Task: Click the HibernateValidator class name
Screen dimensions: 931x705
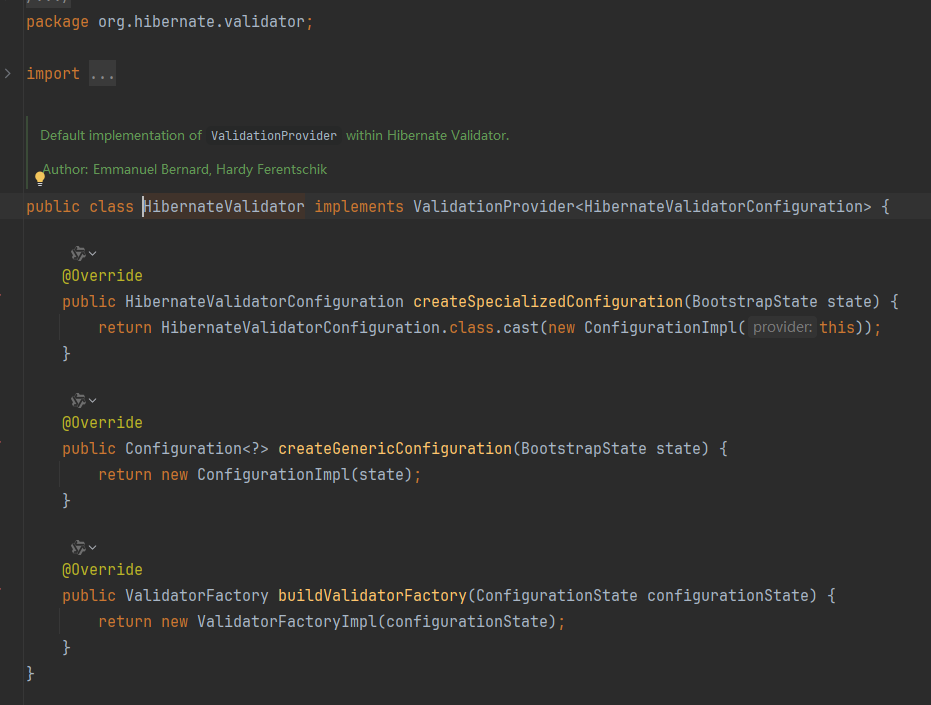Action: pos(224,207)
